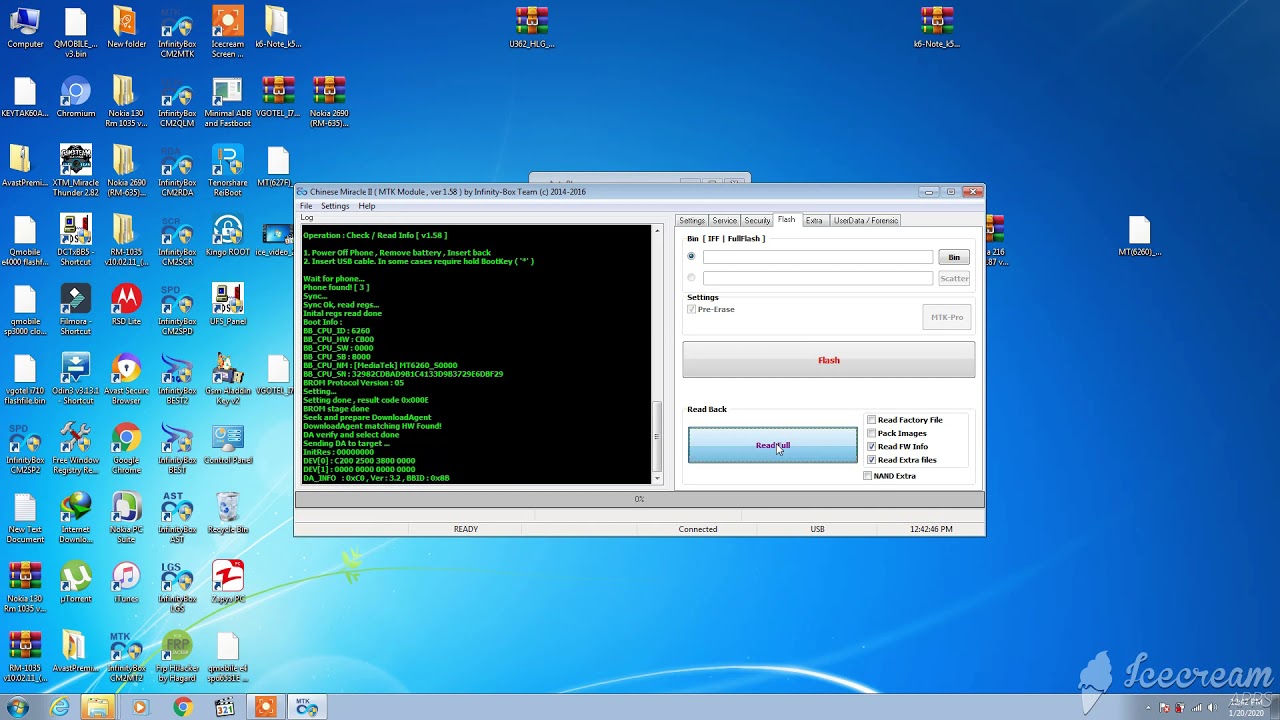Launch RSD Lite Motorola icon

pyautogui.click(x=126, y=305)
